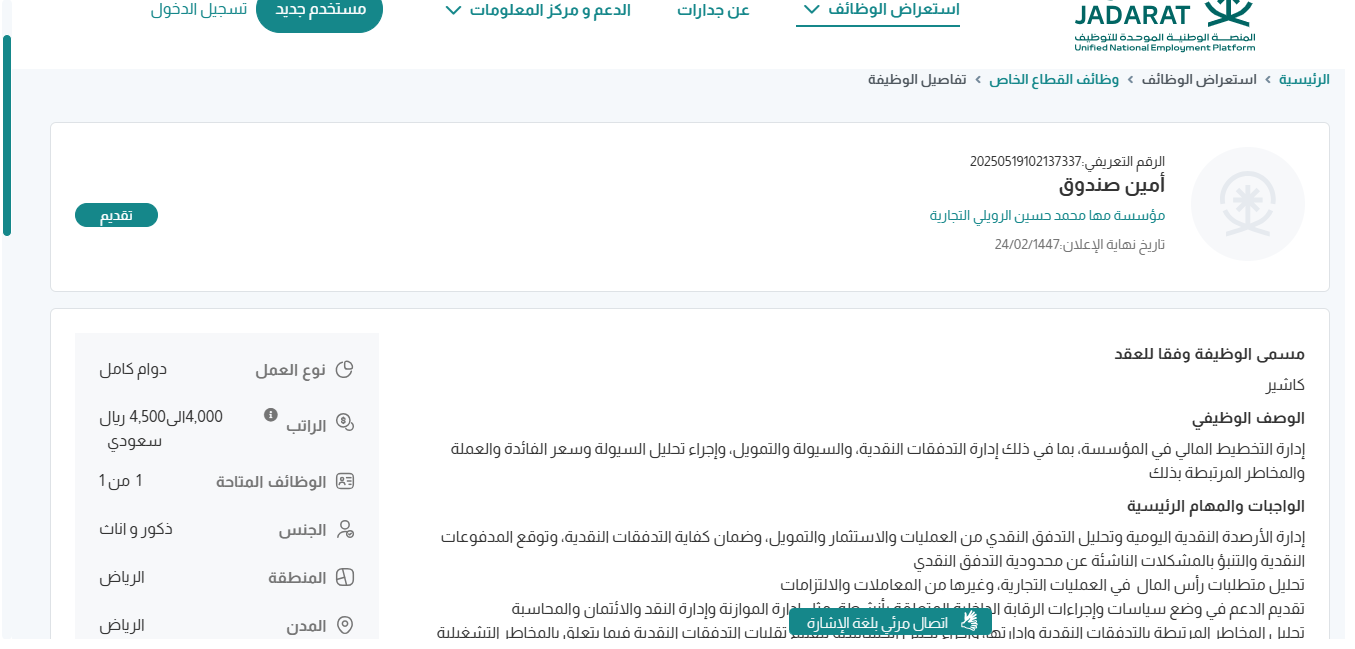The image size is (1355, 649).
Task: Click the salary info tooltip icon
Action: [270, 414]
